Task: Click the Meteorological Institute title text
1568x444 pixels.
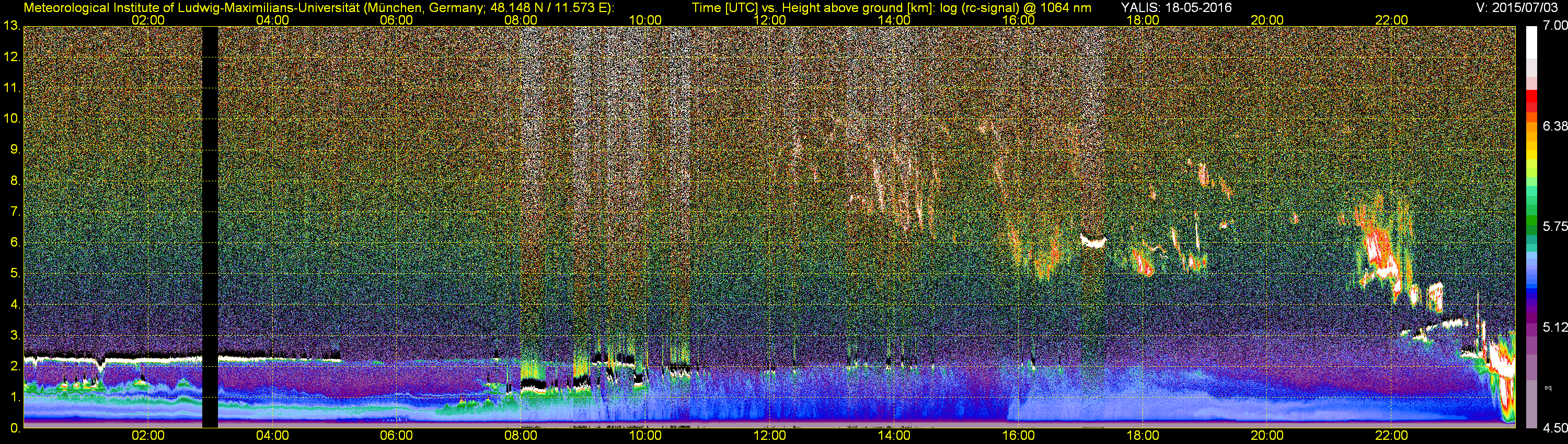Action: (318, 8)
